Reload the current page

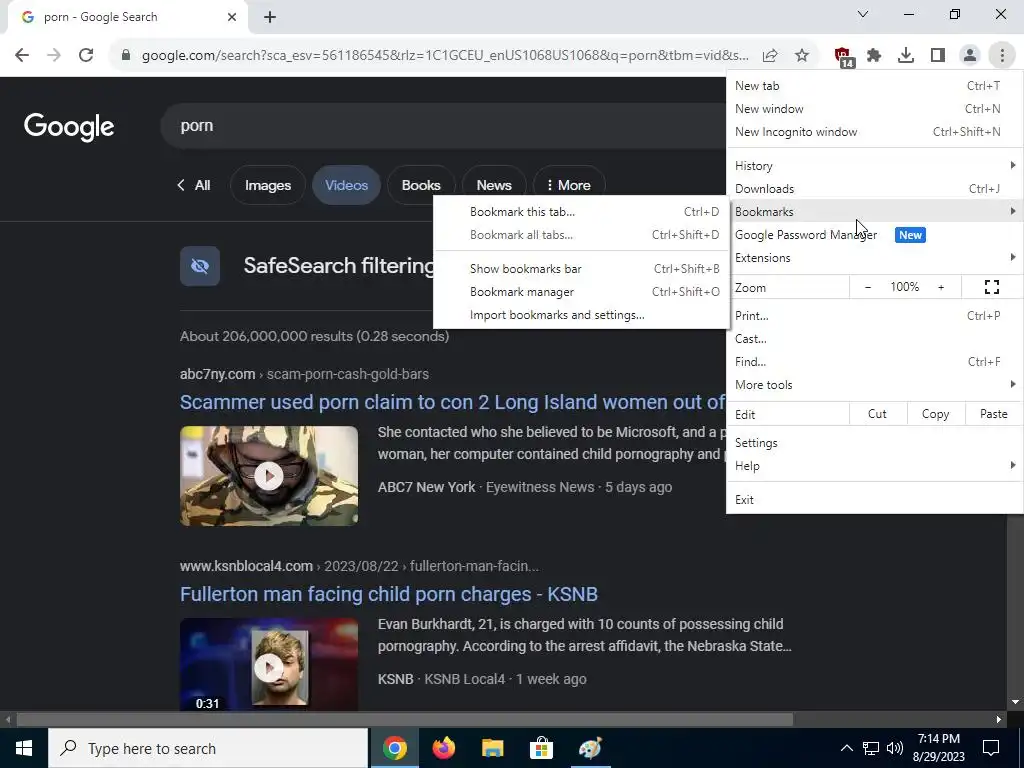(x=86, y=55)
